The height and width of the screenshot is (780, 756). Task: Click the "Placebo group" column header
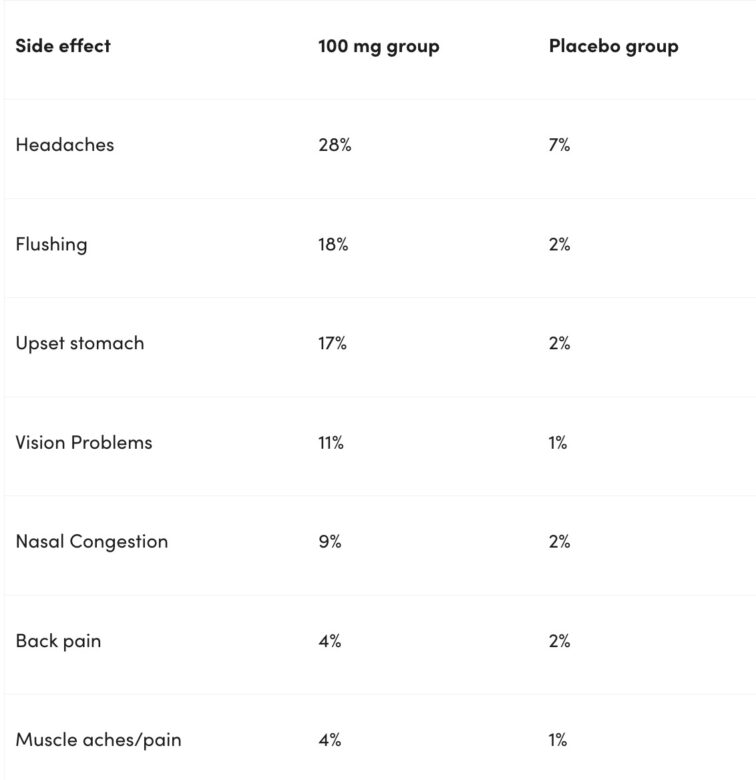click(613, 46)
